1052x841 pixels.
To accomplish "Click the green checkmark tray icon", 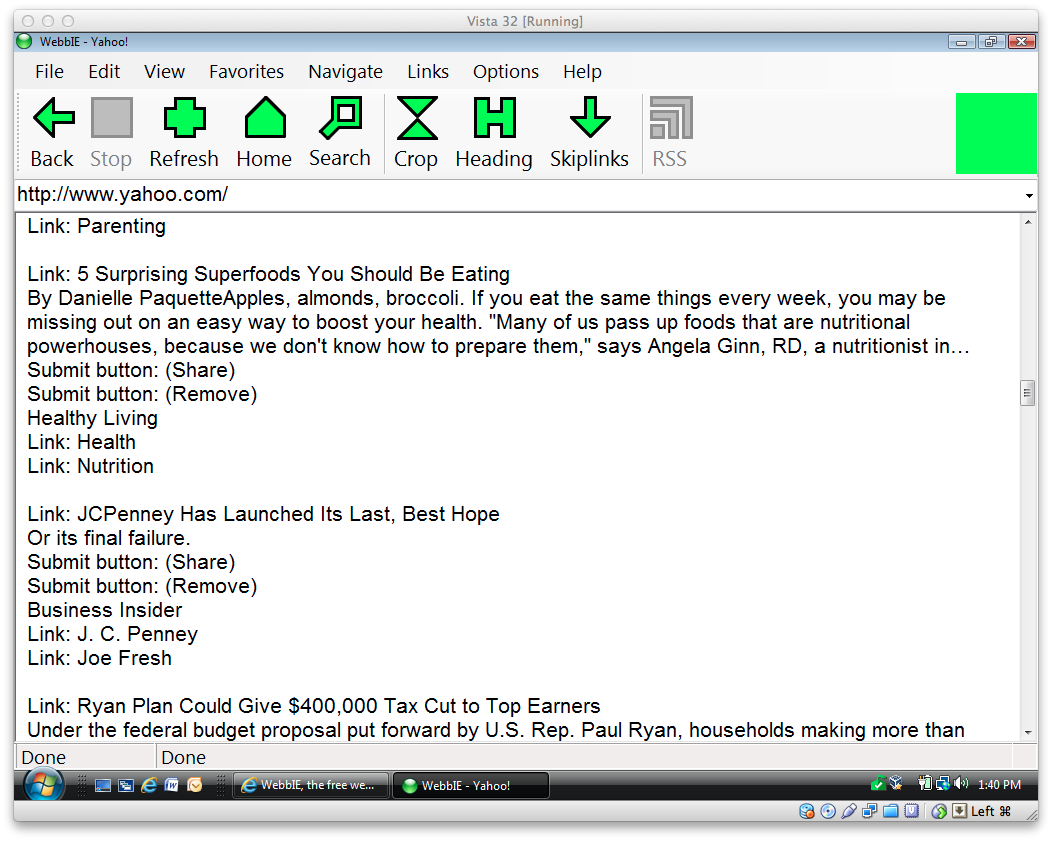I will [x=878, y=783].
